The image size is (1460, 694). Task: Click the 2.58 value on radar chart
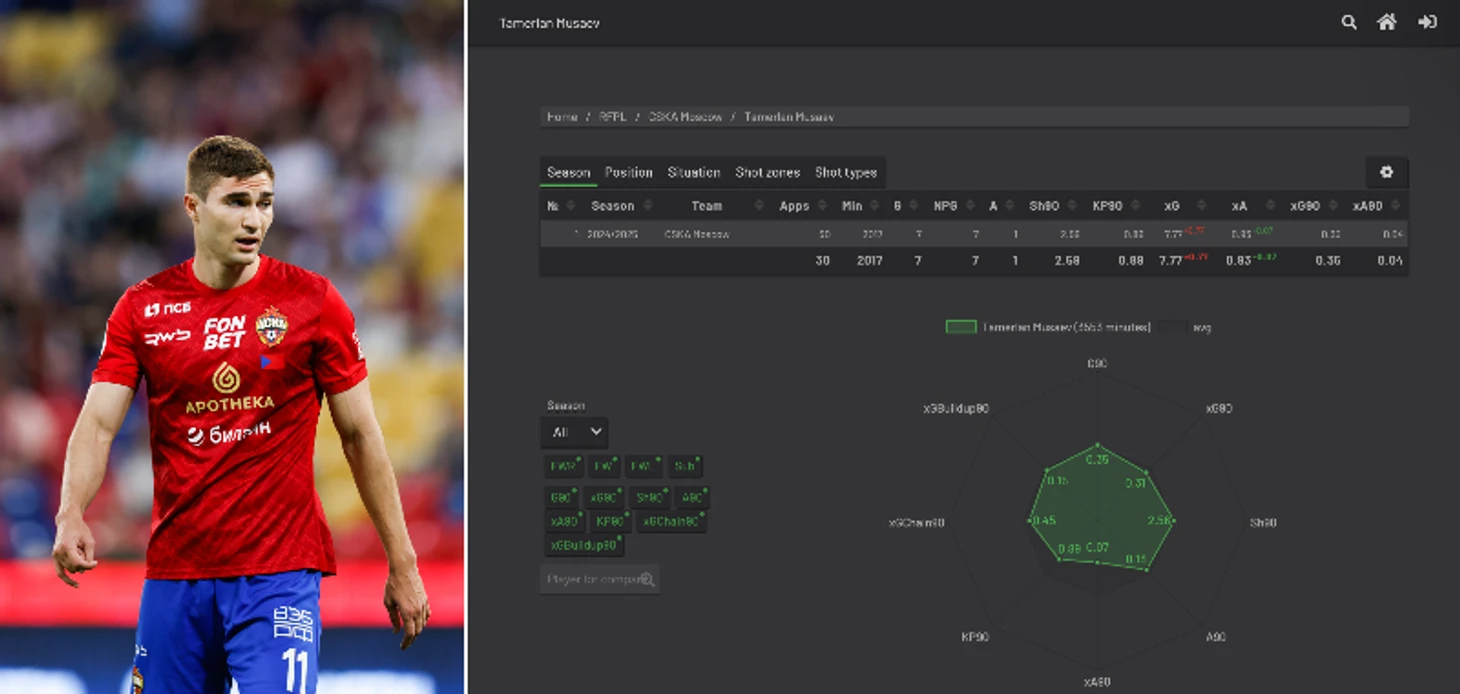1158,521
